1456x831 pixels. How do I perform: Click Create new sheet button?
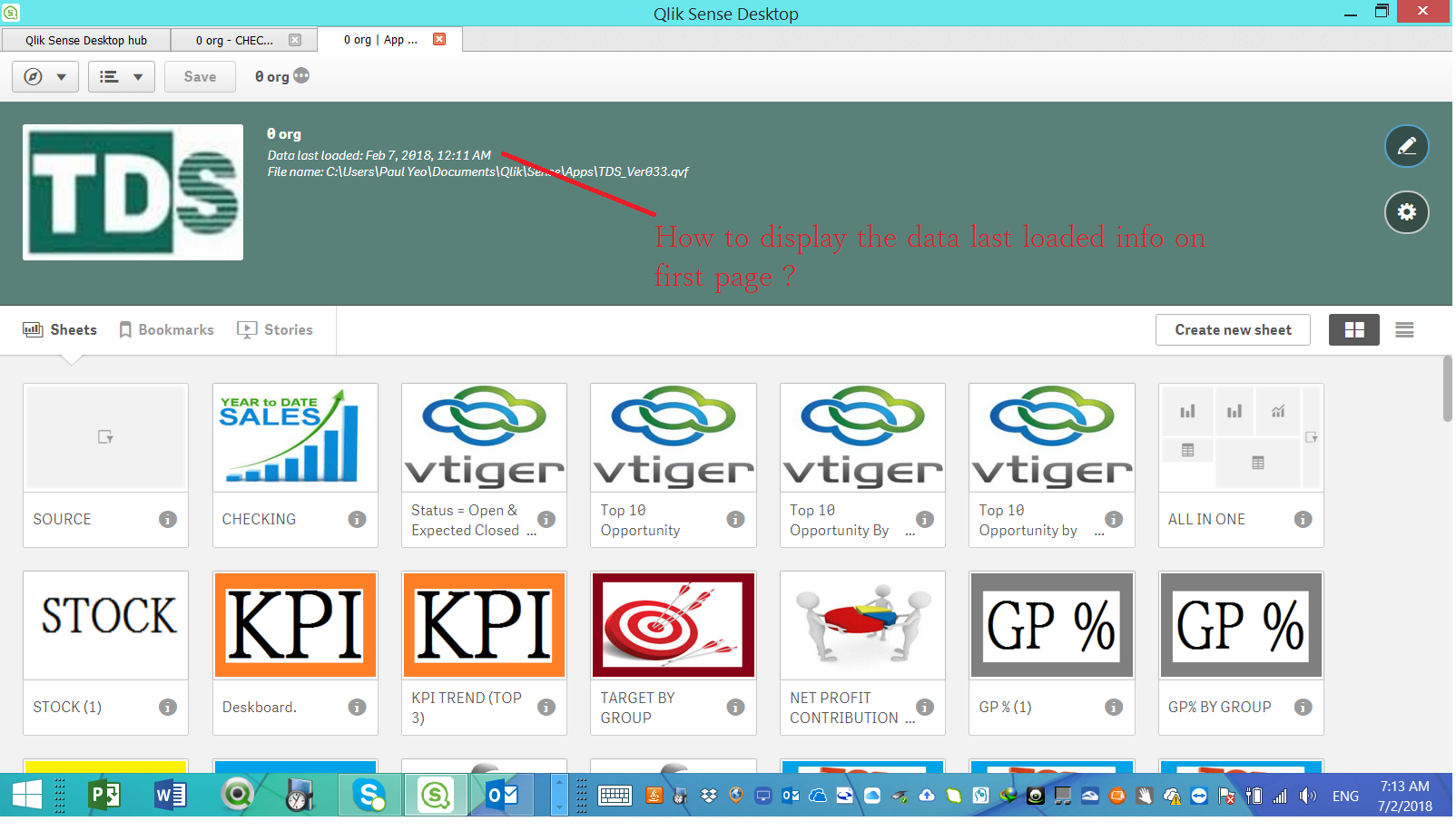point(1233,330)
